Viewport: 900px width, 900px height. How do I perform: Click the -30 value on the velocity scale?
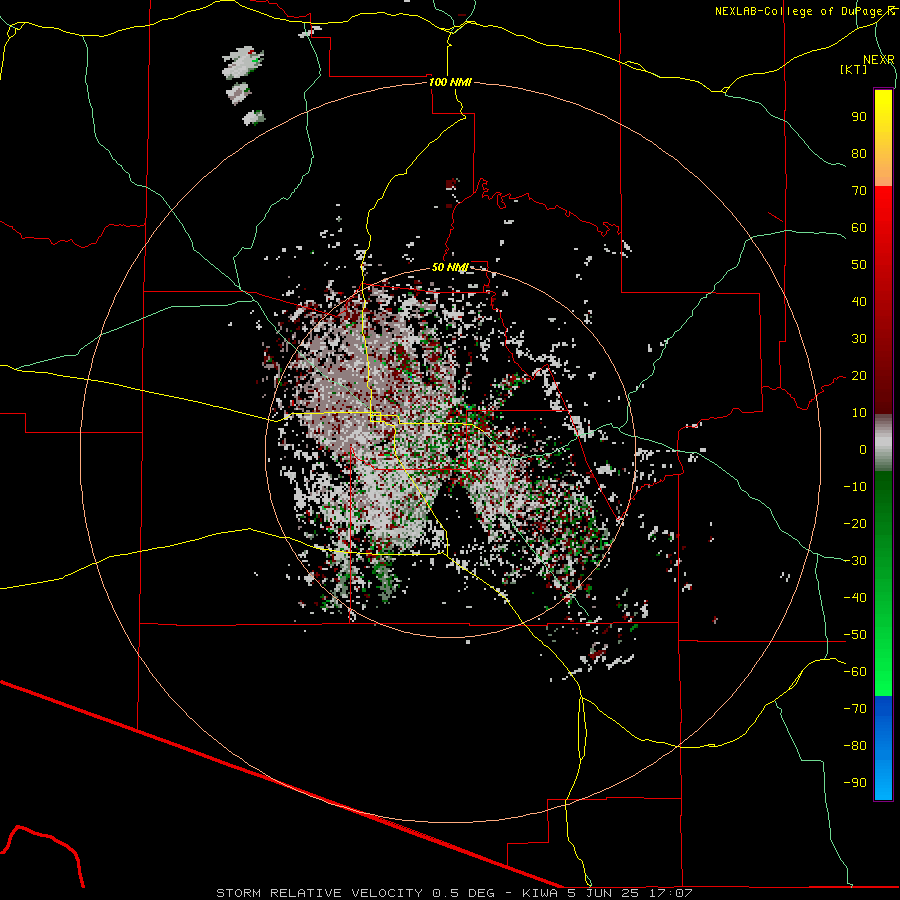tap(855, 561)
